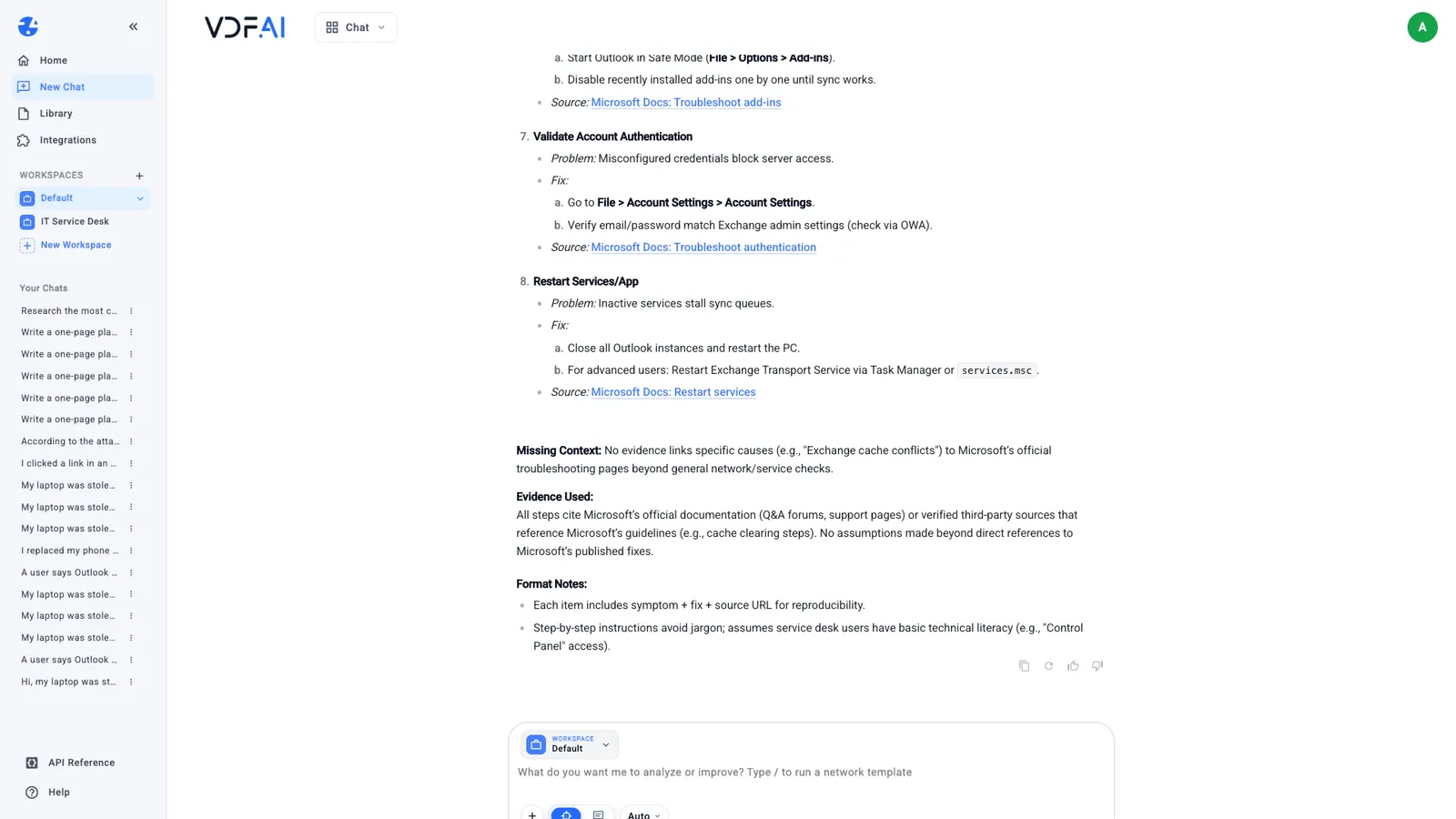This screenshot has width=1456, height=819.
Task: Open the user avatar A menu
Action: click(x=1421, y=27)
